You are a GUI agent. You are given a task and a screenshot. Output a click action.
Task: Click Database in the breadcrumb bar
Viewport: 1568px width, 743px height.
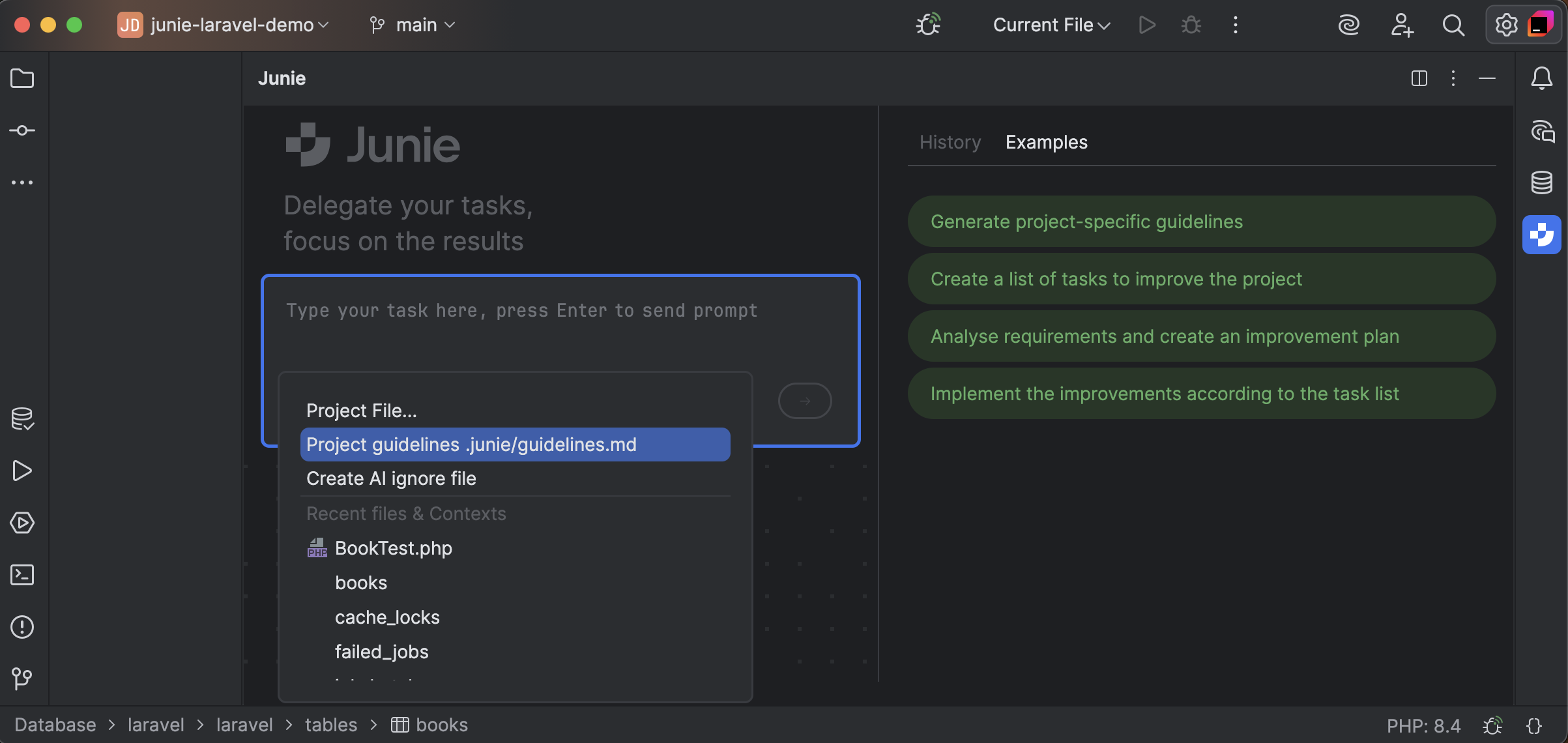click(55, 725)
